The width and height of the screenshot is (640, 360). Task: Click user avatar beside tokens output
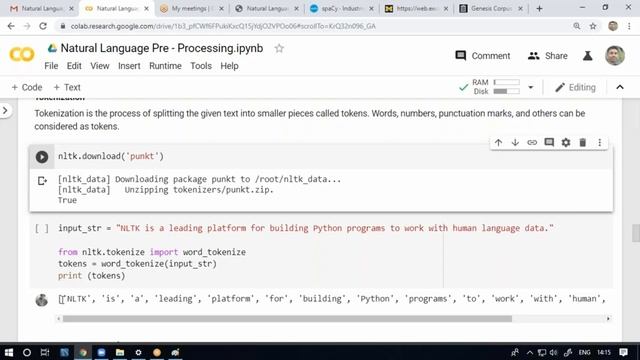[42, 300]
